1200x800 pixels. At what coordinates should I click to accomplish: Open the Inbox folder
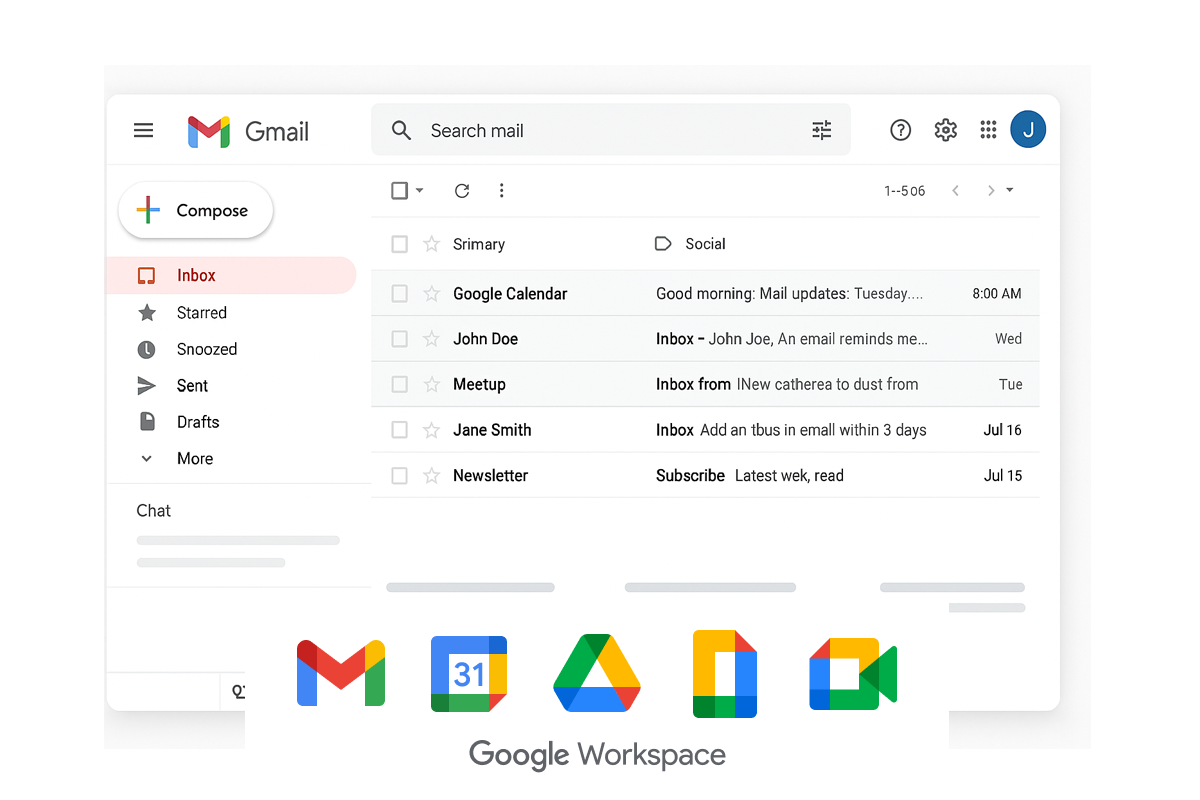(x=231, y=275)
